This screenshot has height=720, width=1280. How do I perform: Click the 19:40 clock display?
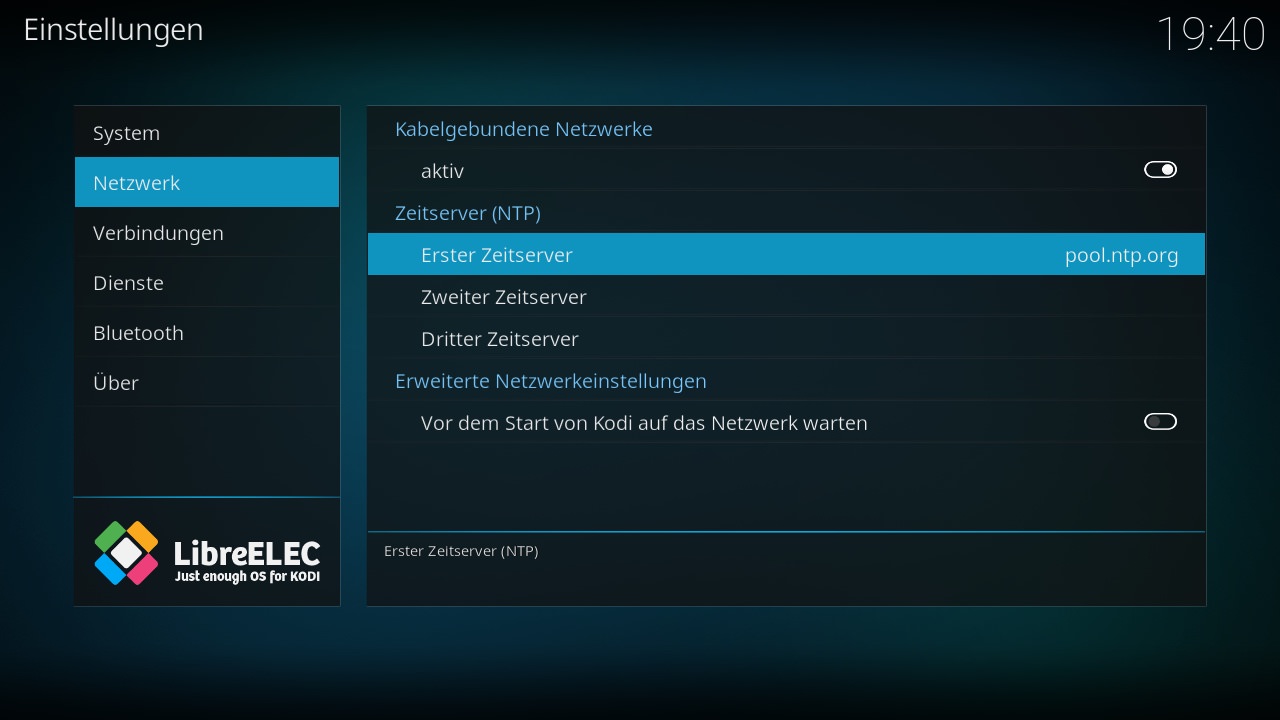(x=1211, y=33)
